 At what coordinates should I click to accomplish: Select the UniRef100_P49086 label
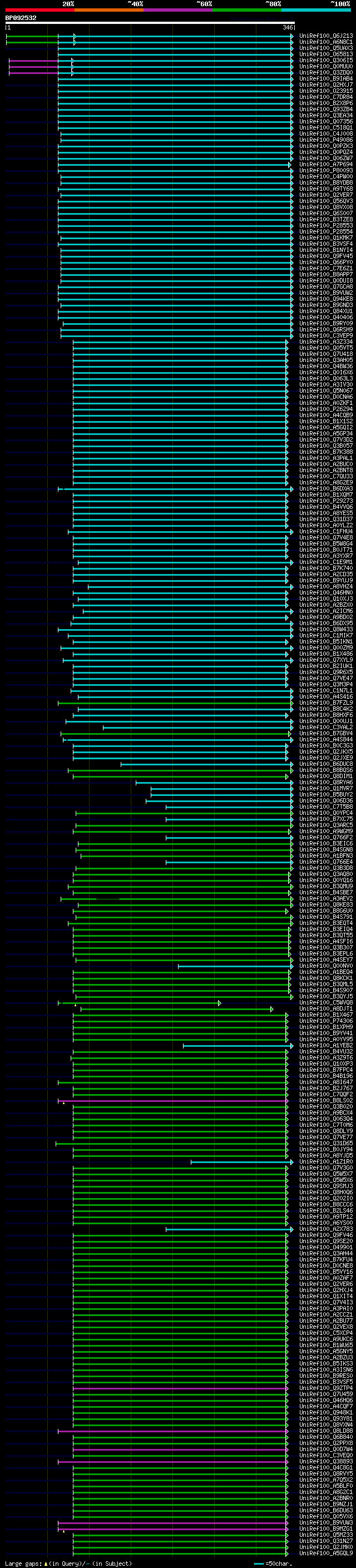click(x=325, y=140)
